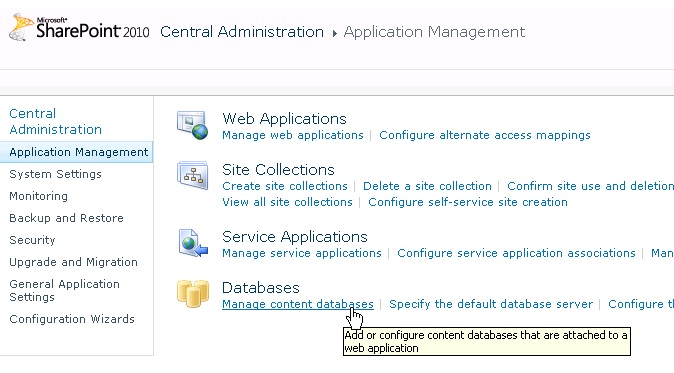Open View all site collections link
Viewport: 674px width, 373px height.
coord(287,202)
